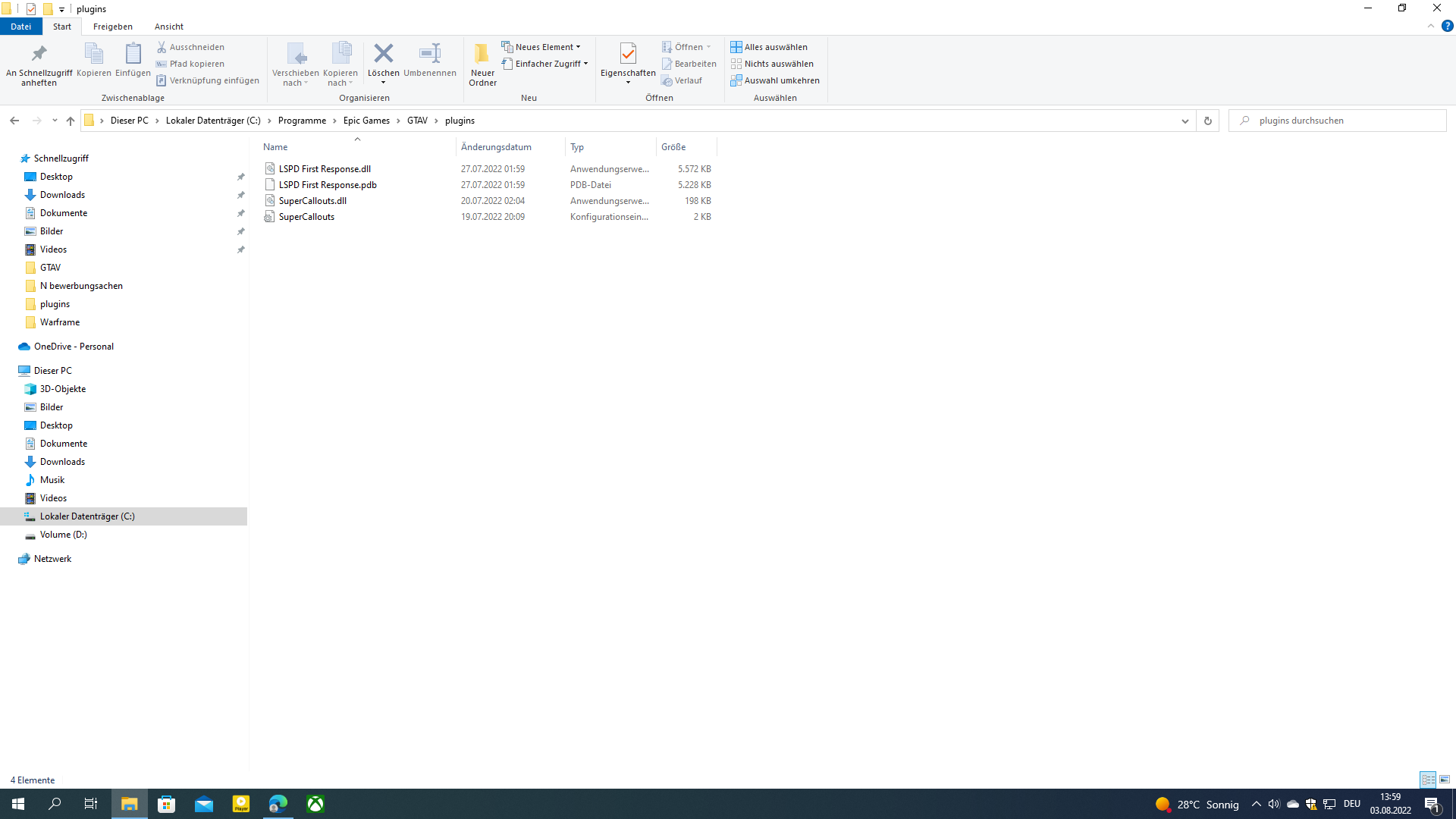Click Epic Games in breadcrumb path
Image resolution: width=1456 pixels, height=819 pixels.
coord(366,121)
